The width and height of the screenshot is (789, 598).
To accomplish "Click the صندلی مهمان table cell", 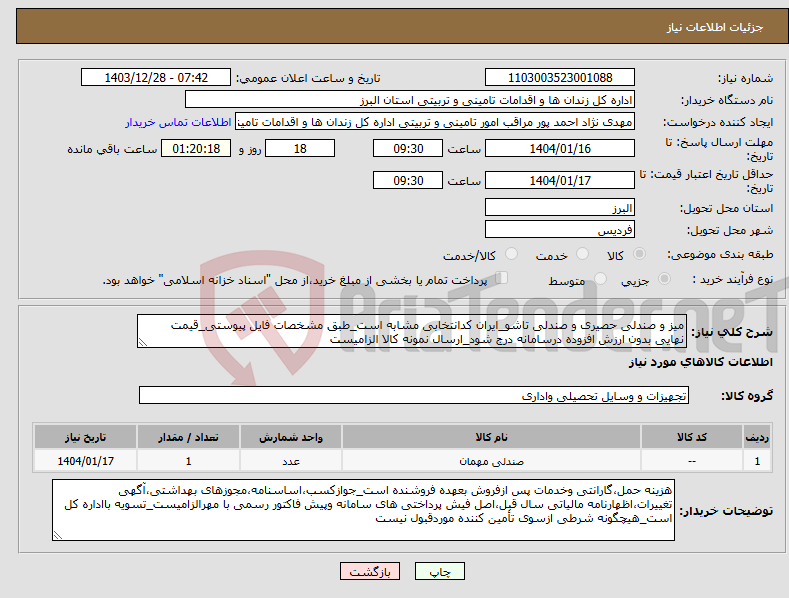I will (x=491, y=461).
